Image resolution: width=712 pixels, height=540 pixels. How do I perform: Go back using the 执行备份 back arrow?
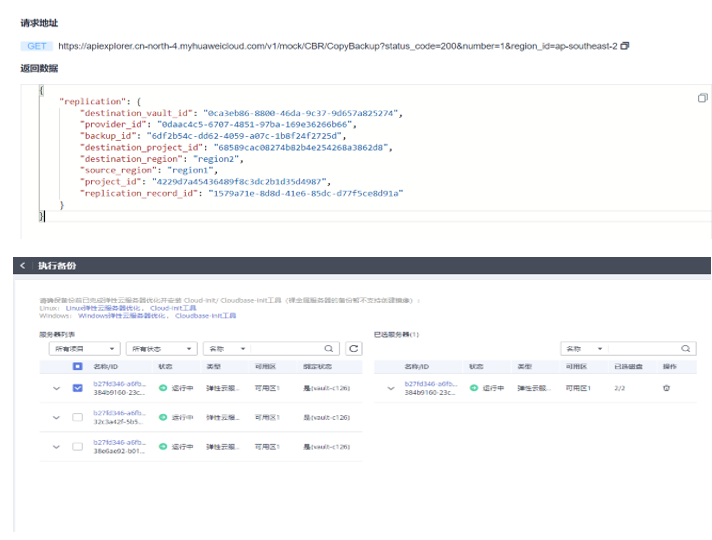[23, 265]
